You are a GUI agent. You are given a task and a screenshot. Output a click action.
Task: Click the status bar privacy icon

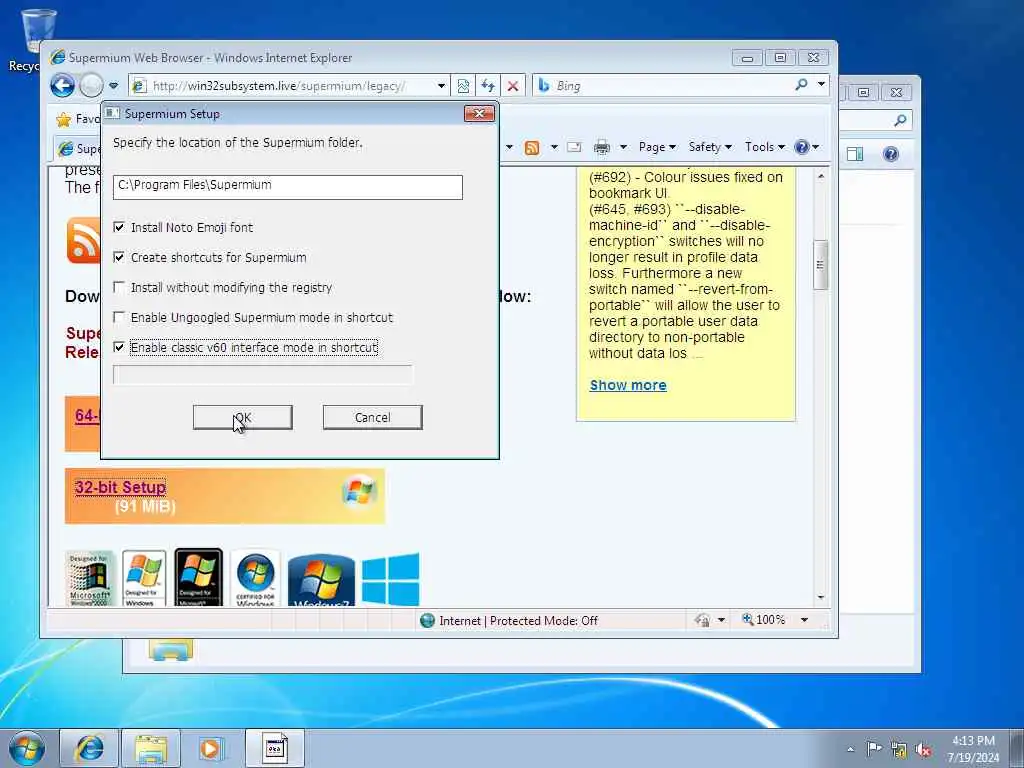click(702, 620)
